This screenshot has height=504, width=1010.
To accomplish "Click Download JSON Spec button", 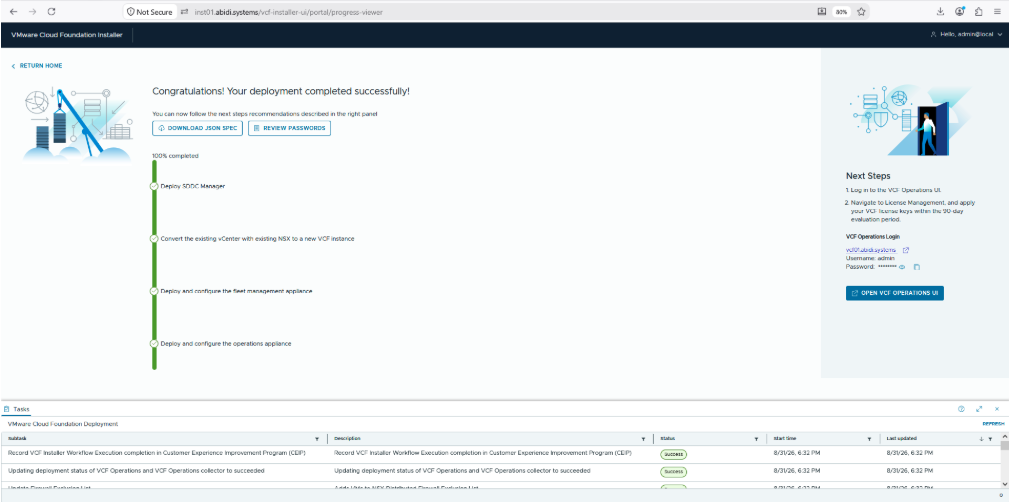I will [x=197, y=128].
